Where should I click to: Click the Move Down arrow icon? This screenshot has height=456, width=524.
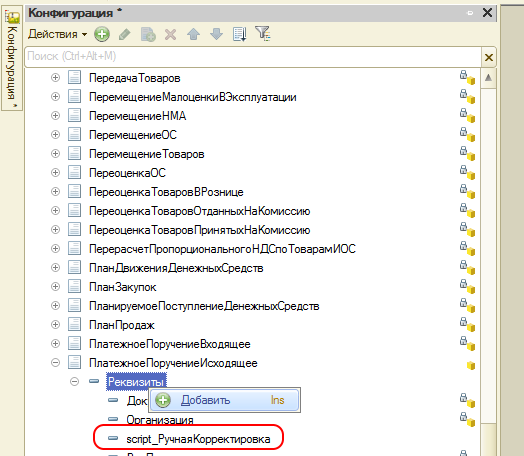217,34
